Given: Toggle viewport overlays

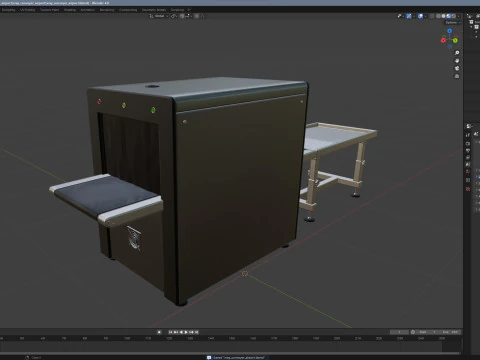Looking at the screenshot, I should coord(421,16).
